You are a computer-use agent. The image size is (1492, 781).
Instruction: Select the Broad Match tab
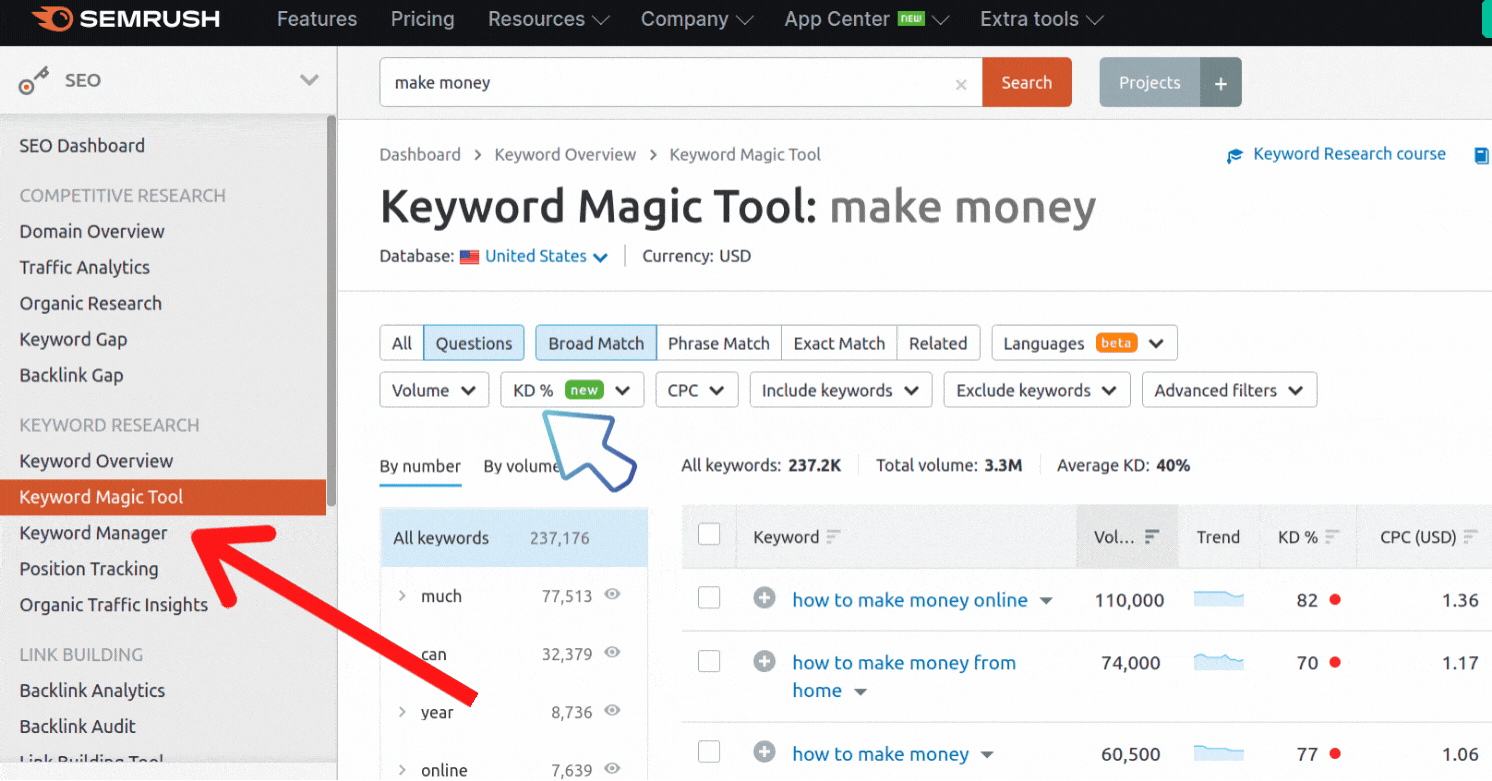596,343
